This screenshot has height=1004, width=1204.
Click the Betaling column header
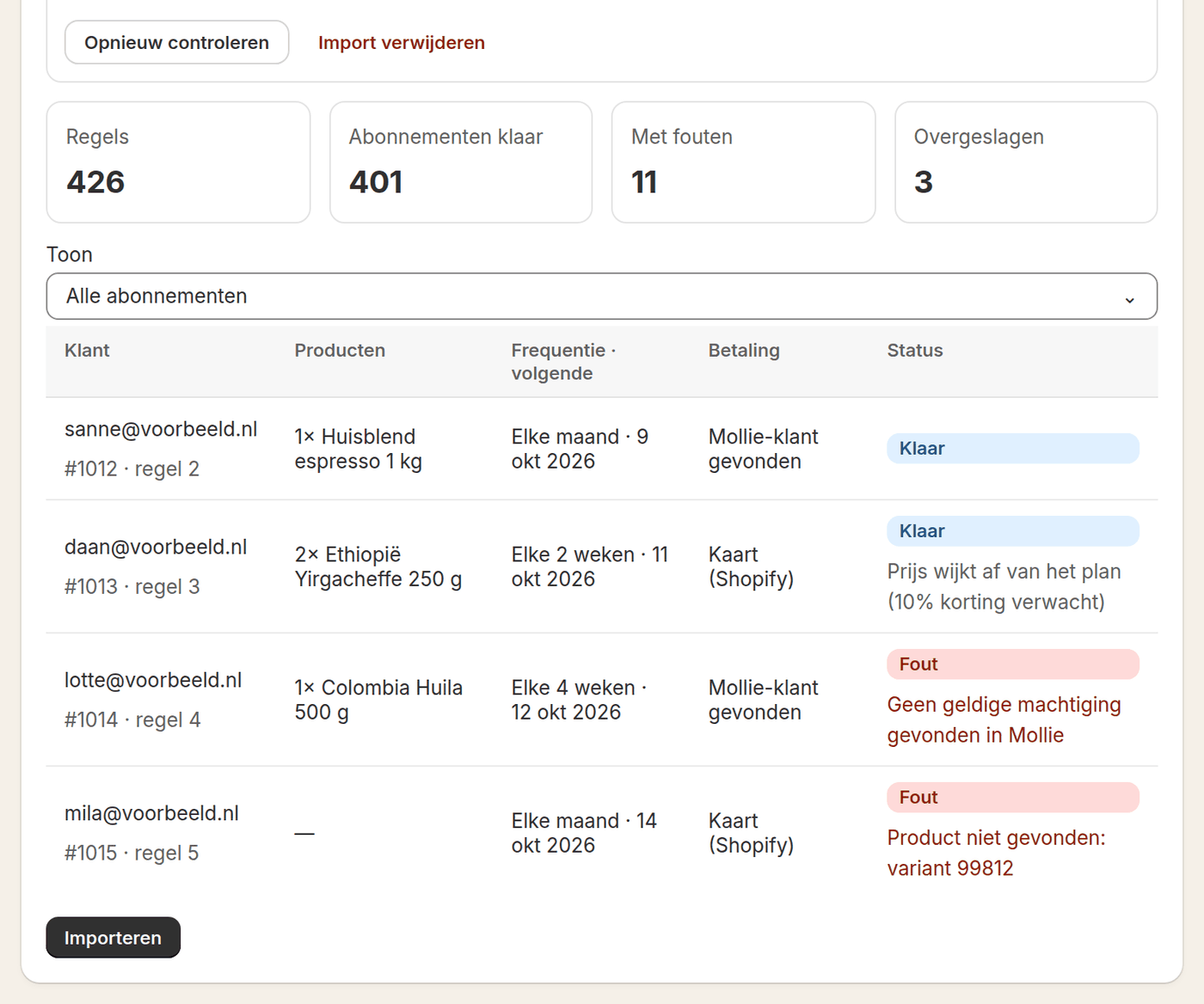[744, 350]
